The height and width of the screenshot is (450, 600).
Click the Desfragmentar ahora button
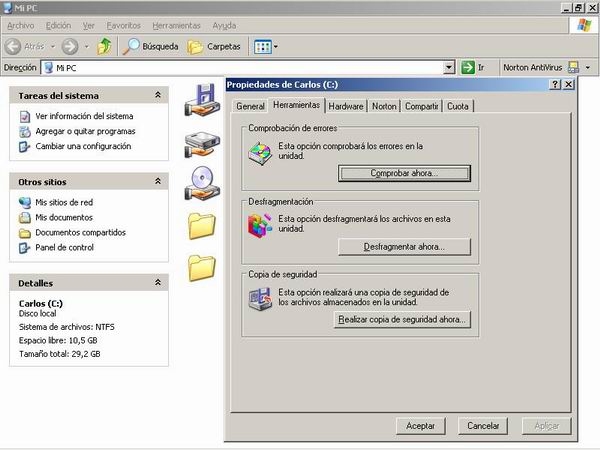404,247
